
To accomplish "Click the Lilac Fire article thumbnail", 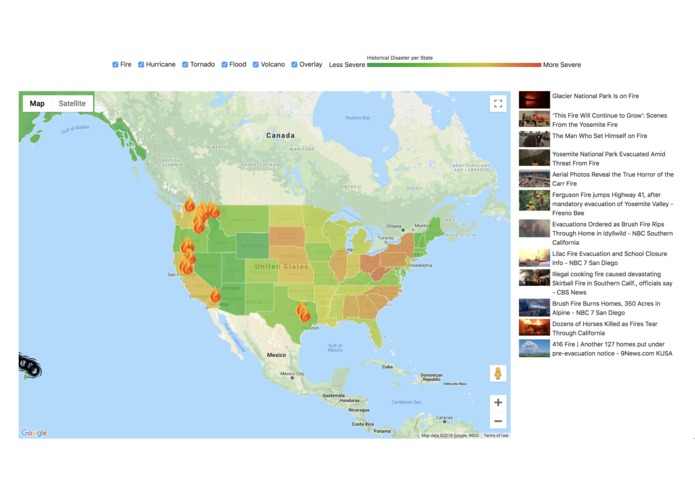I will pos(534,258).
